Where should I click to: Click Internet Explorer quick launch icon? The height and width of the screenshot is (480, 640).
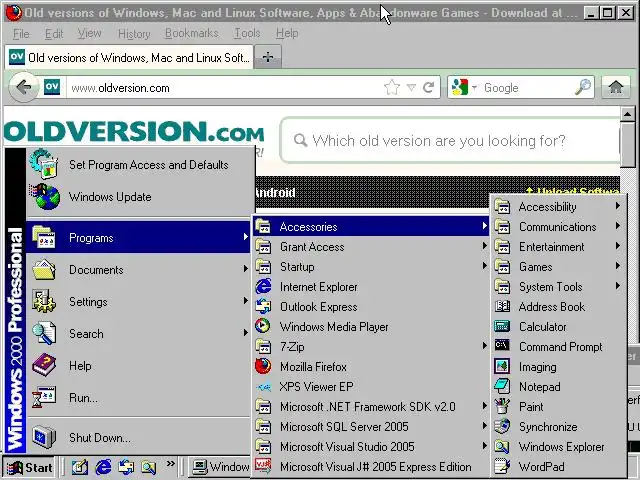coord(103,467)
